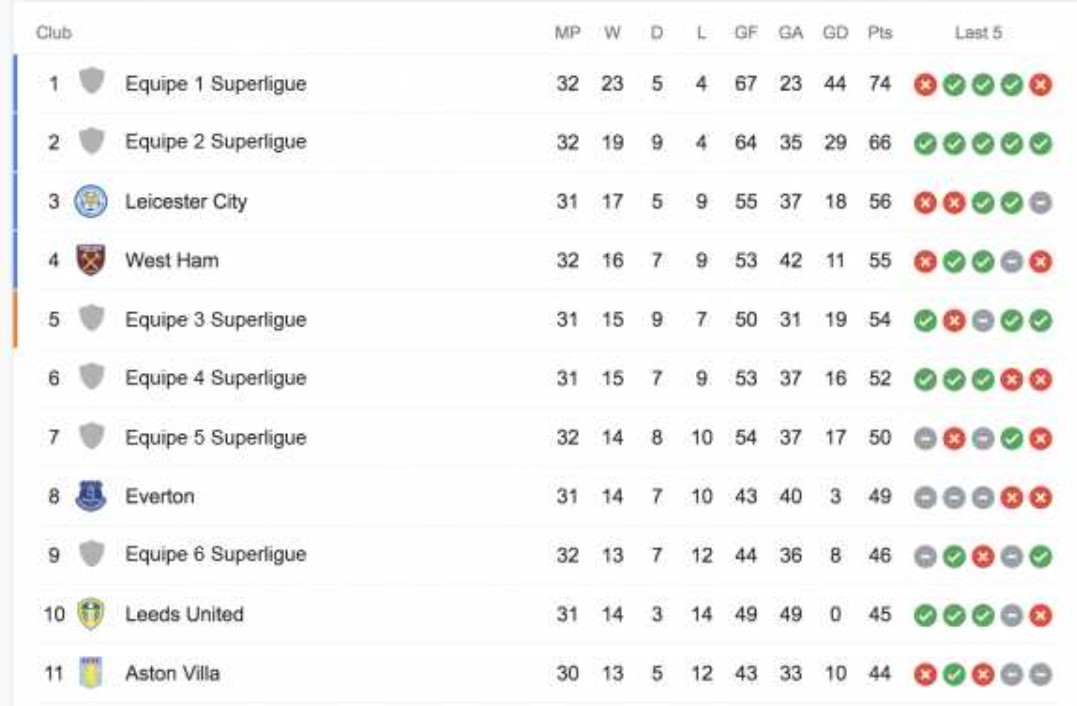This screenshot has width=1077, height=706.
Task: Click the Pts column header
Action: click(x=879, y=32)
